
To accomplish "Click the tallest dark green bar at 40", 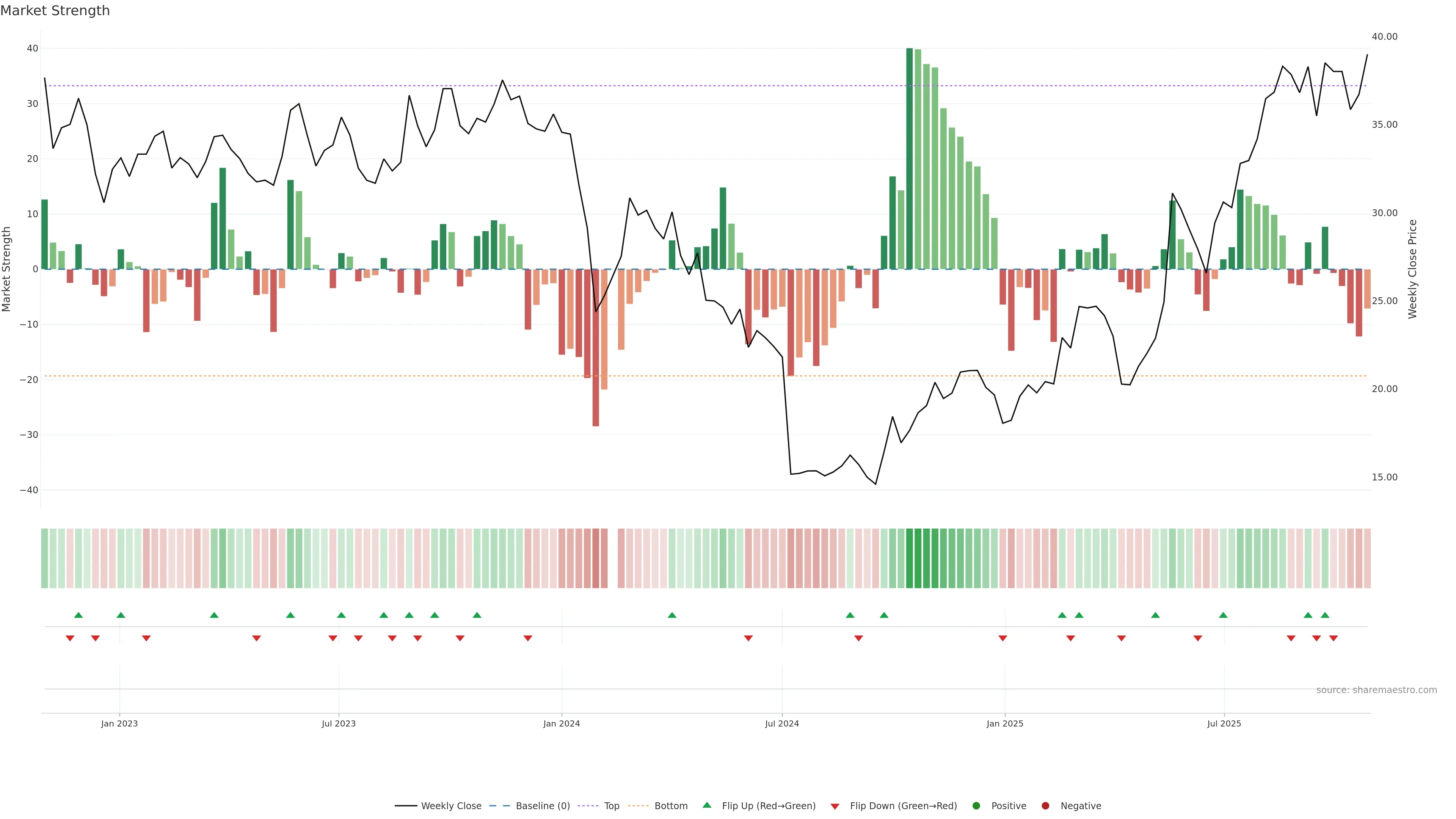I will 910,158.
